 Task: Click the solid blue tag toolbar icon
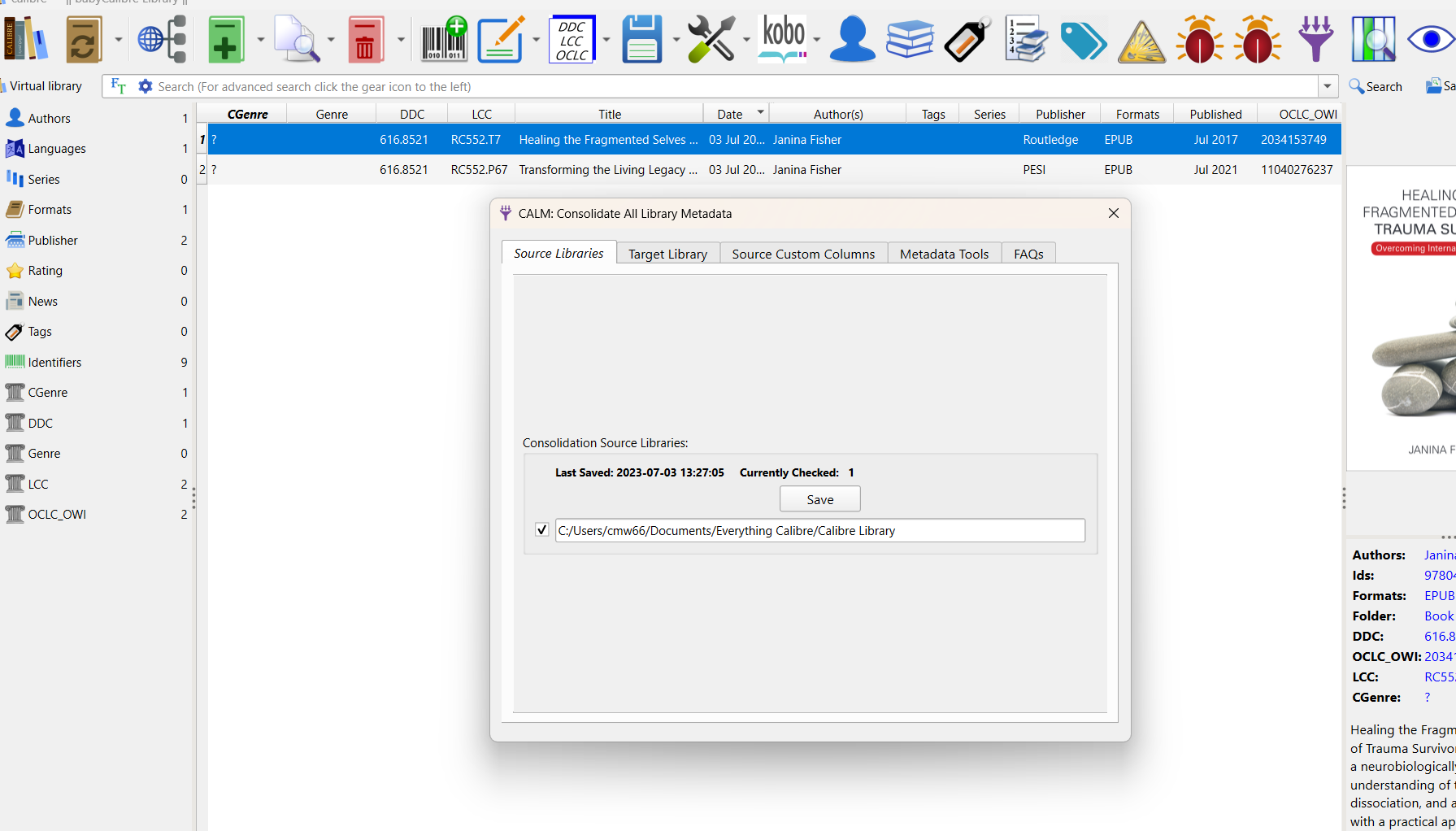[x=1084, y=41]
